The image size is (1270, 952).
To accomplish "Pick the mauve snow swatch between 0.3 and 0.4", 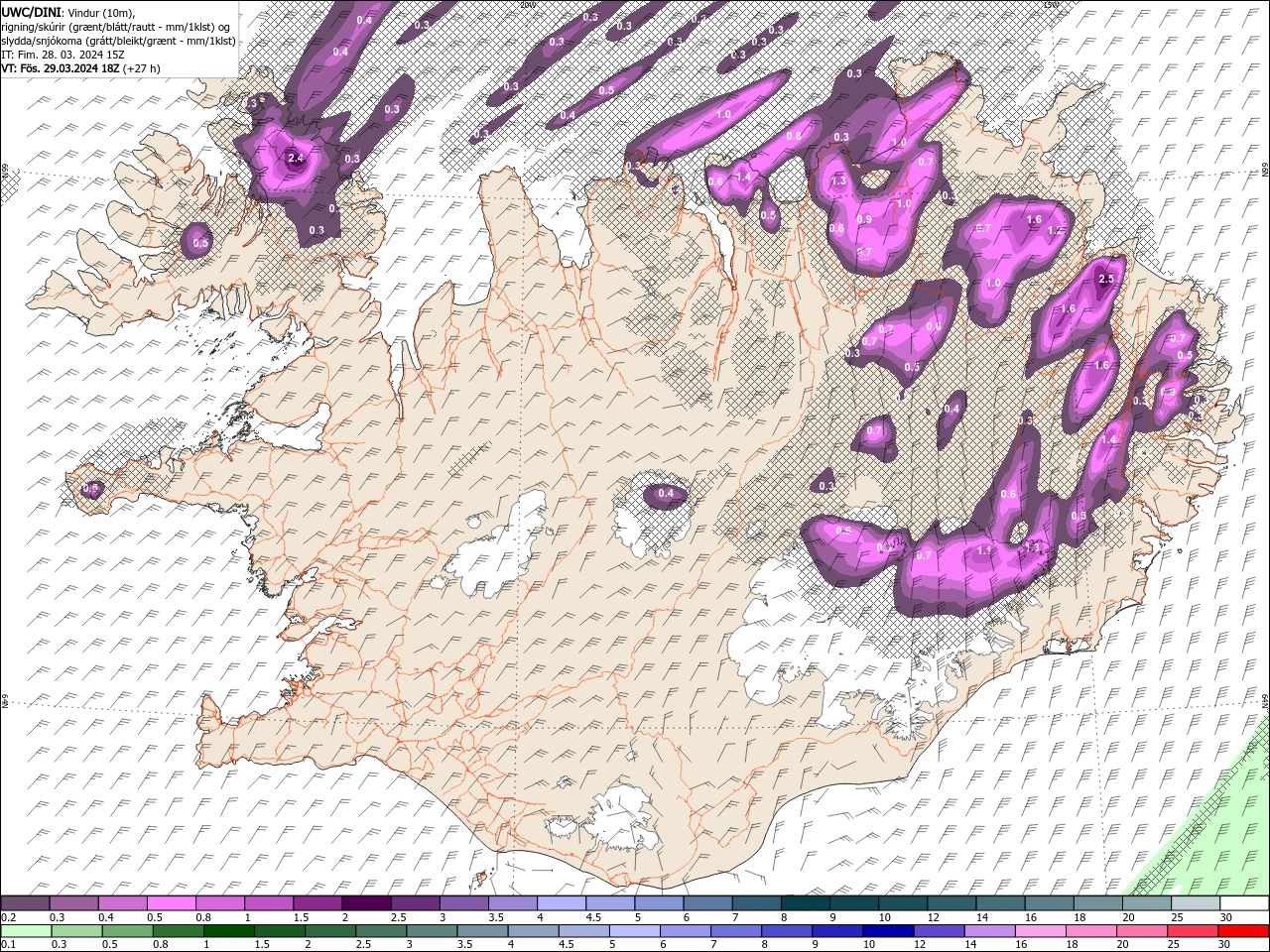I will click(73, 903).
